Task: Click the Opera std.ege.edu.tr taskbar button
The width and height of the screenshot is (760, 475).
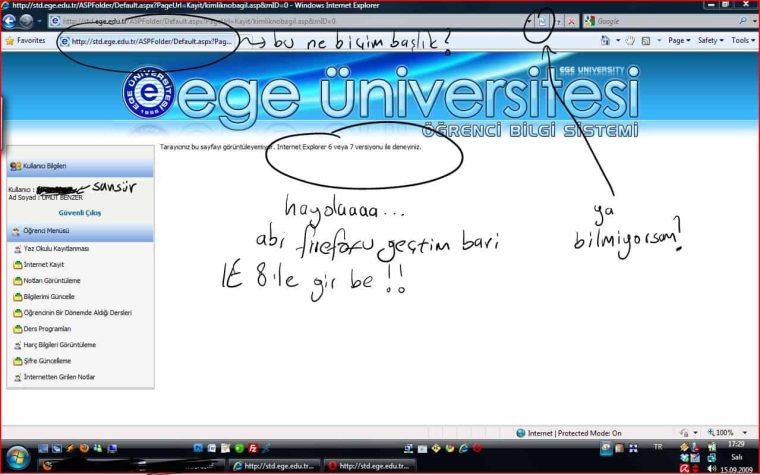Action: coord(370,466)
